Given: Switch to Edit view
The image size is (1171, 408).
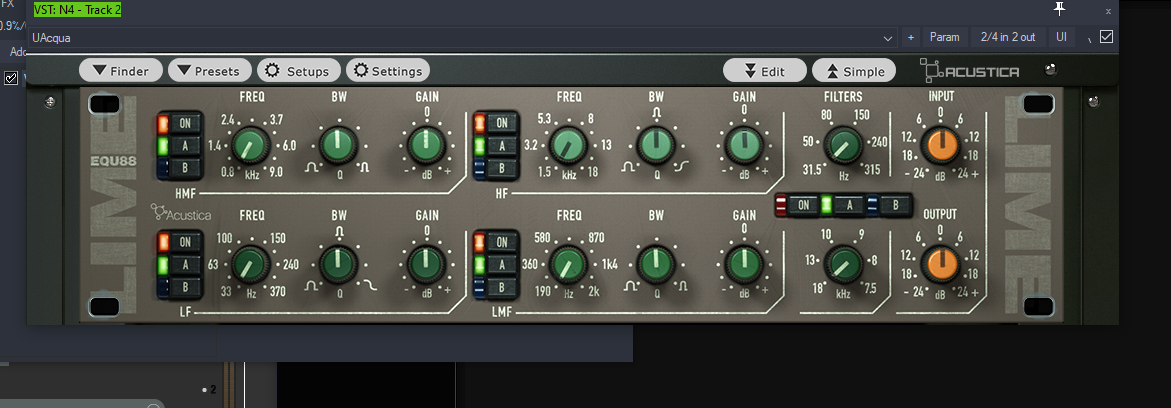Looking at the screenshot, I should [x=765, y=71].
